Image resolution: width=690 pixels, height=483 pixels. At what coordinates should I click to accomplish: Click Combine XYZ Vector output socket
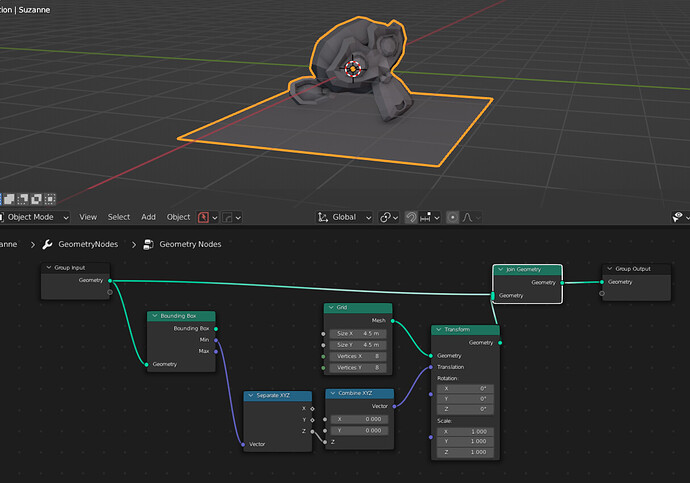394,406
